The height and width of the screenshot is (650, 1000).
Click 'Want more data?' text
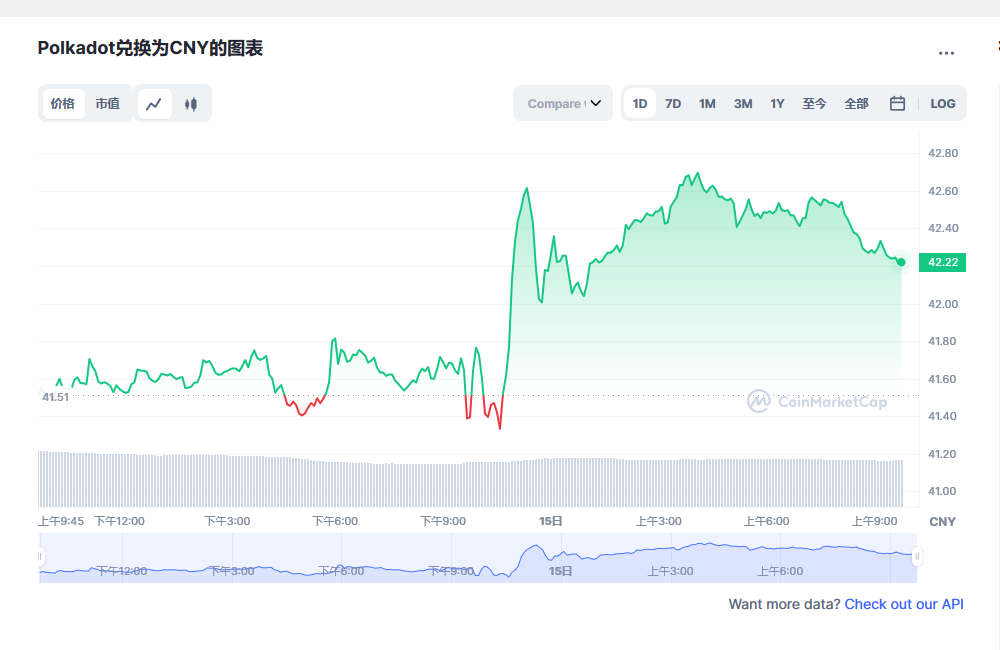[784, 604]
